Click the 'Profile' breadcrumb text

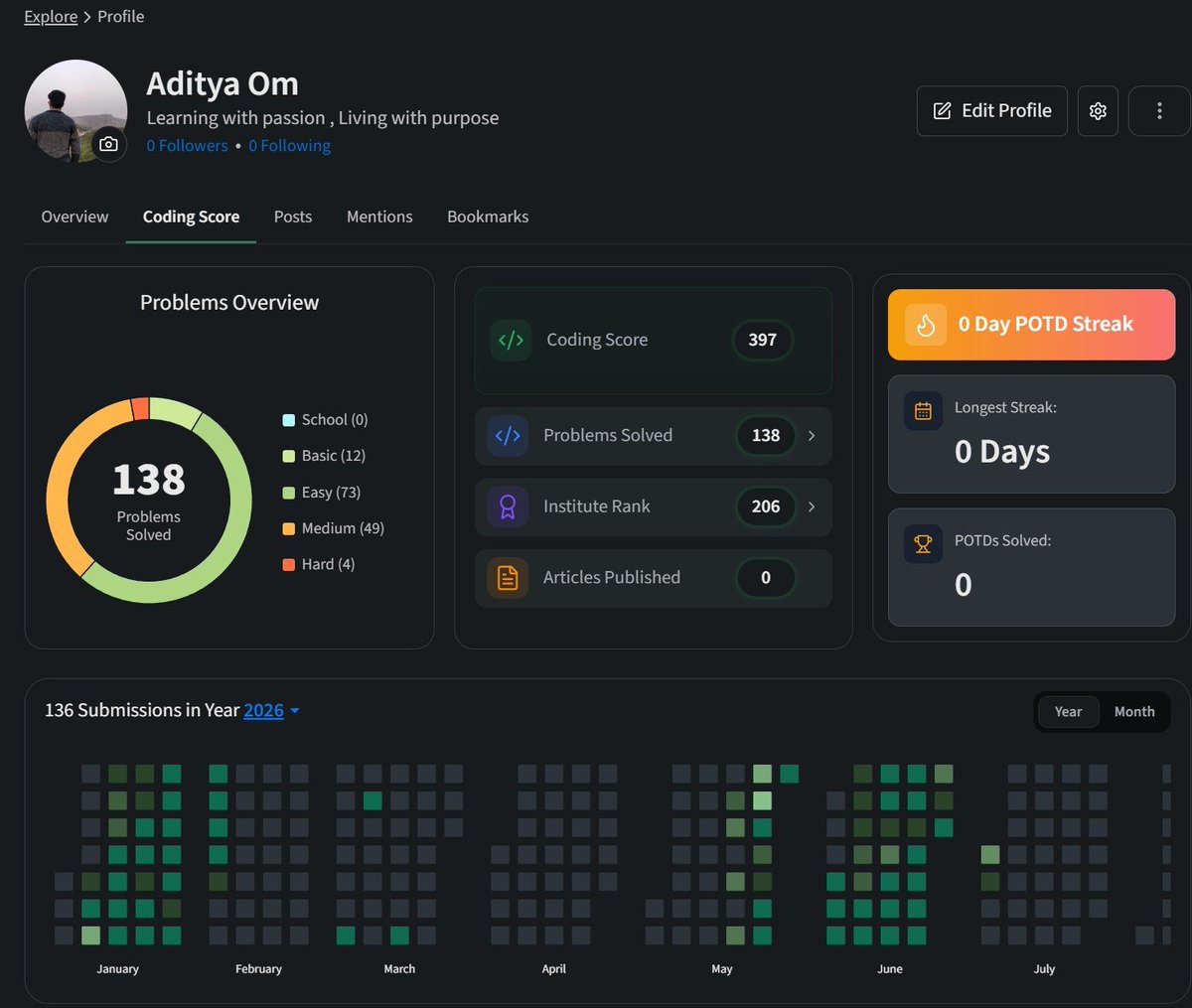[x=121, y=16]
